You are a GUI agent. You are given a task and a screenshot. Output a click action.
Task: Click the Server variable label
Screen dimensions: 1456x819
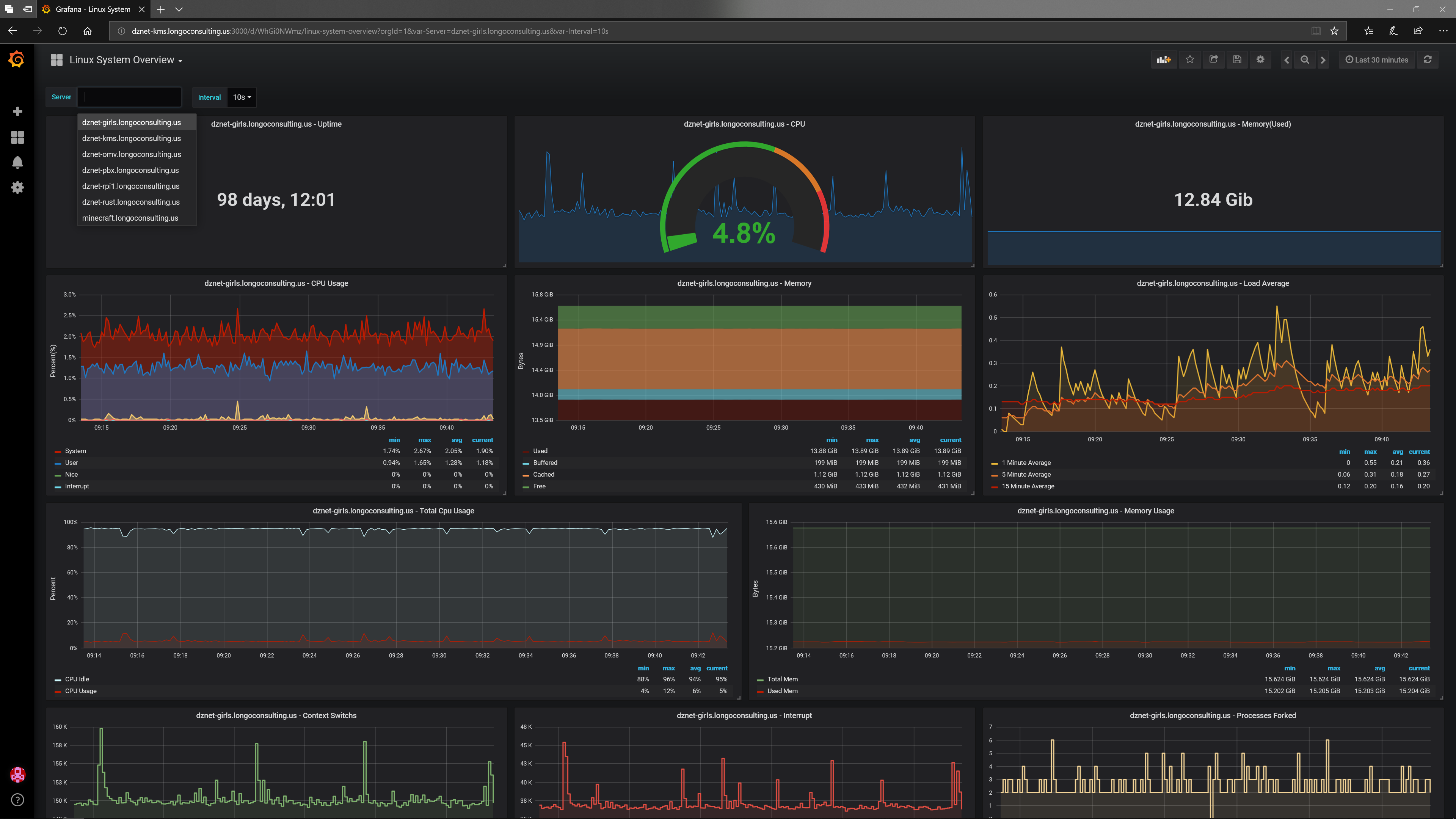pos(61,97)
